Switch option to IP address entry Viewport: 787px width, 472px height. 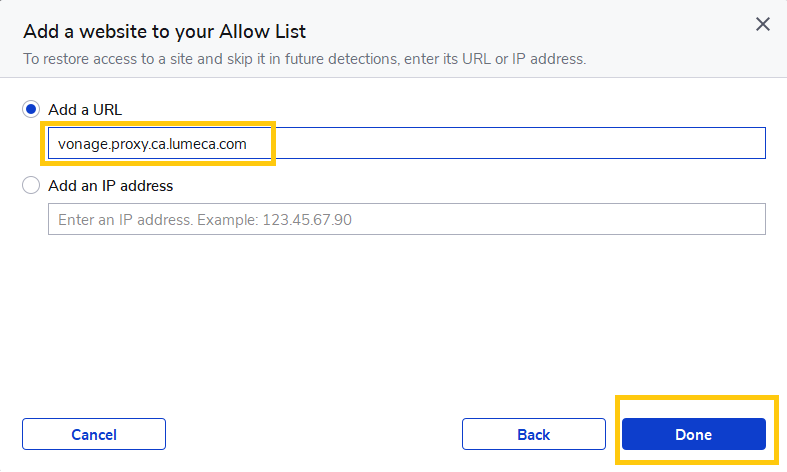(x=31, y=185)
